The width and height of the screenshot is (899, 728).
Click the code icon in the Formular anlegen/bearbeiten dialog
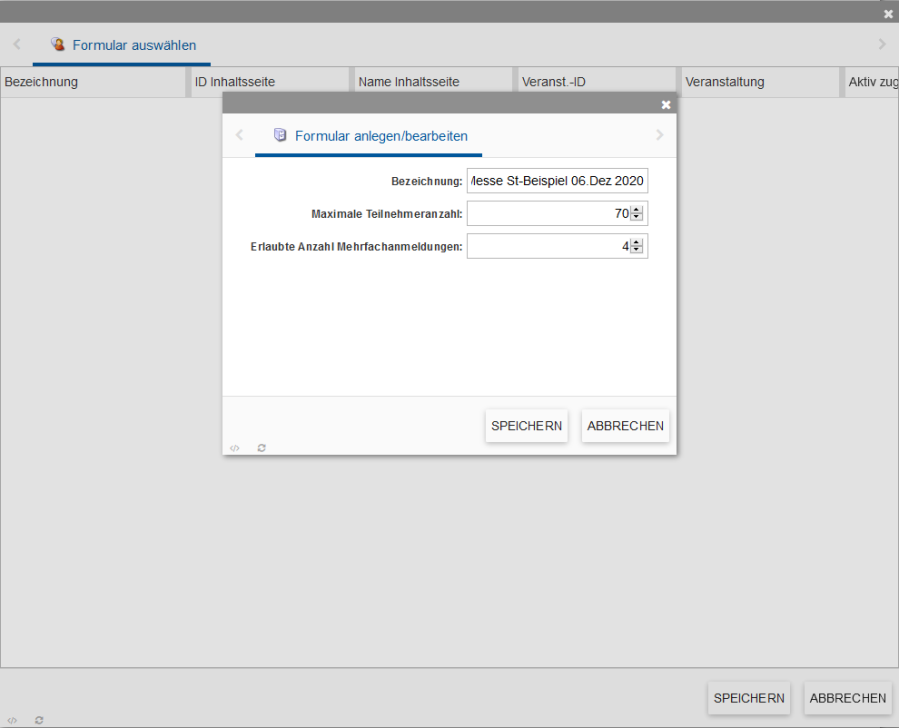coord(234,448)
